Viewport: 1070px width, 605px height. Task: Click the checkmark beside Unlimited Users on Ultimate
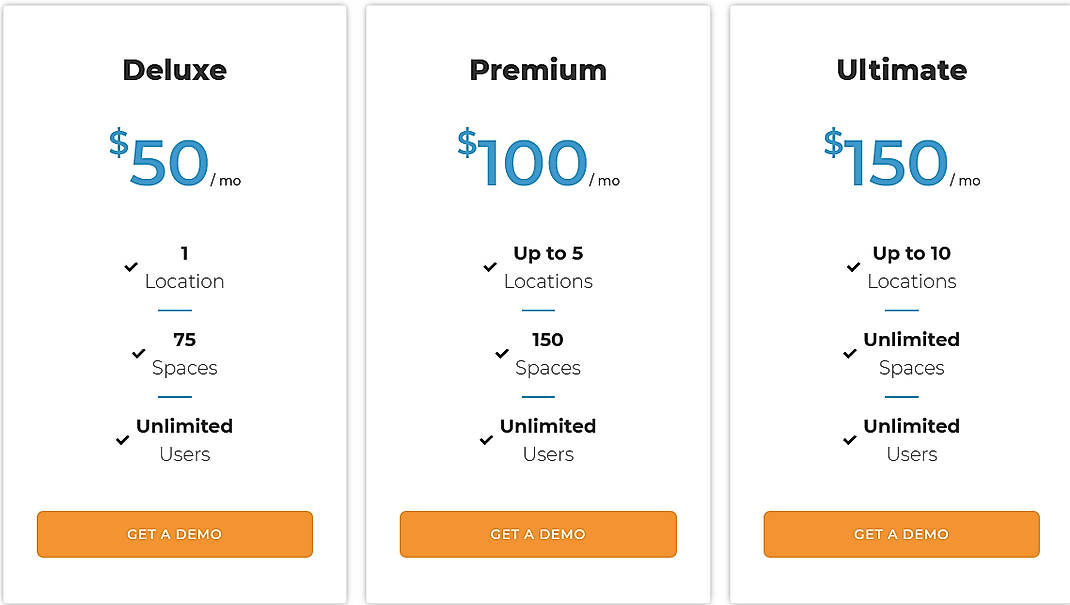coord(850,440)
